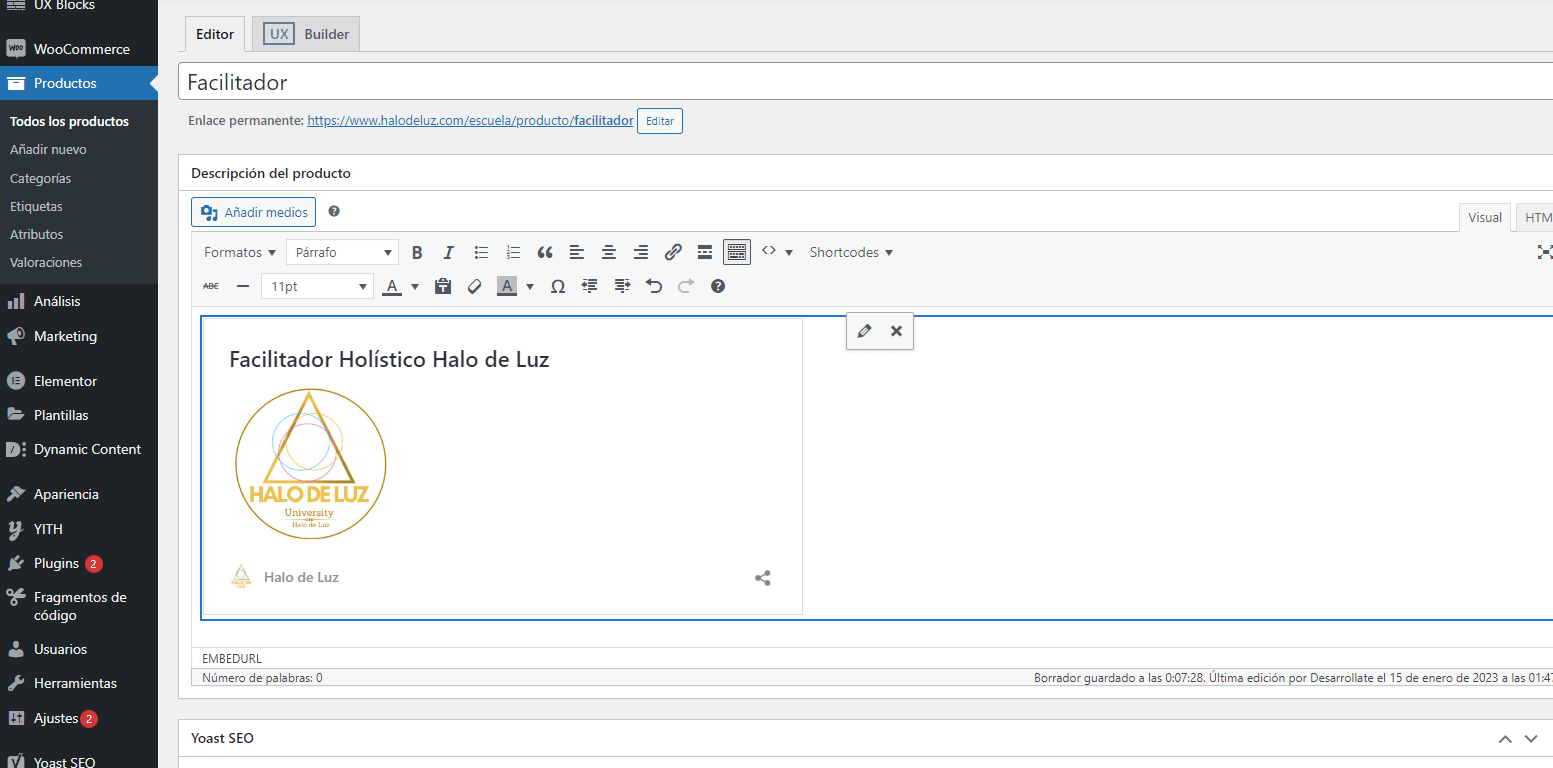Open the Shortcodes dropdown
Image resolution: width=1553 pixels, height=768 pixels.
coord(851,252)
